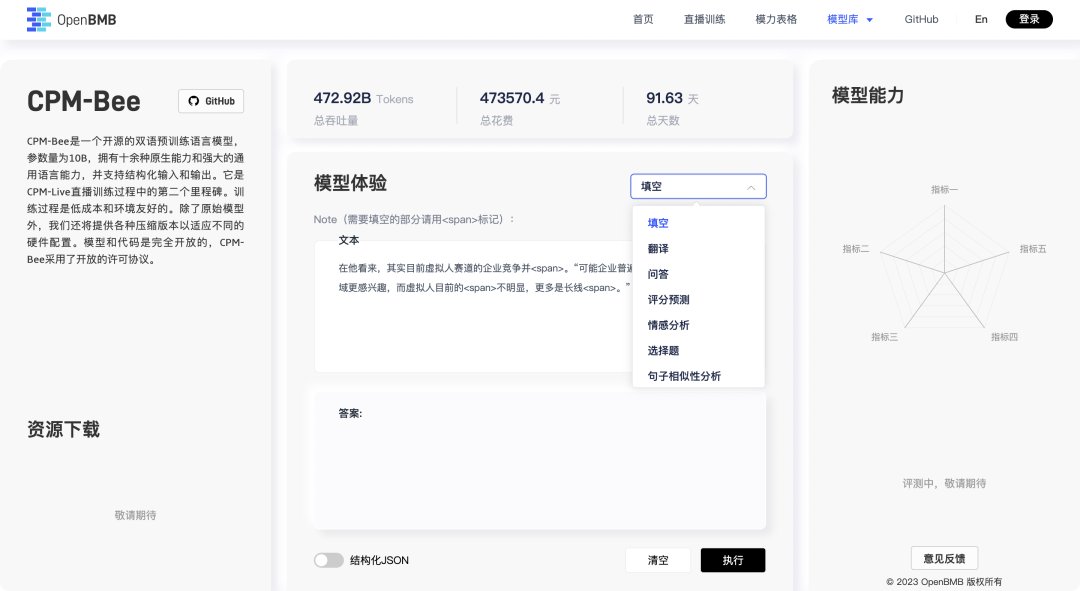The height and width of the screenshot is (591, 1080).
Task: Choose 情感分析 from the dropdown list
Action: [x=698, y=325]
